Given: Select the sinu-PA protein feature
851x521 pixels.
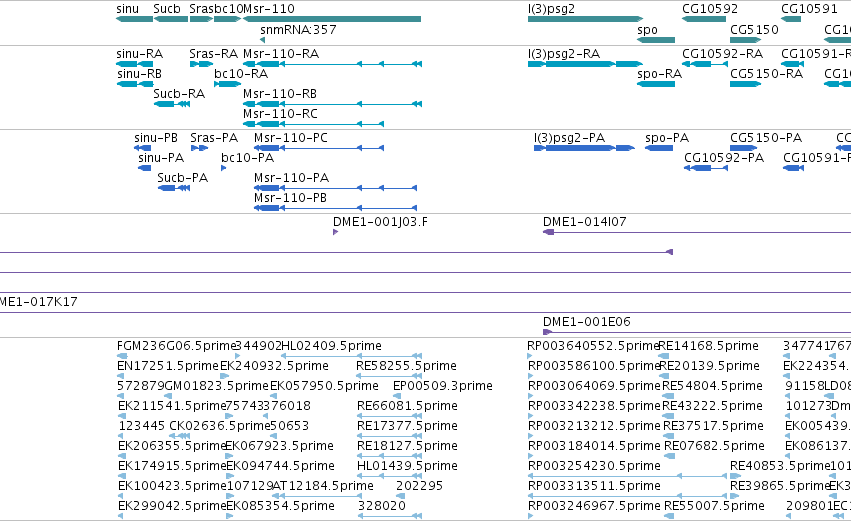Looking at the screenshot, I should click(x=144, y=168).
